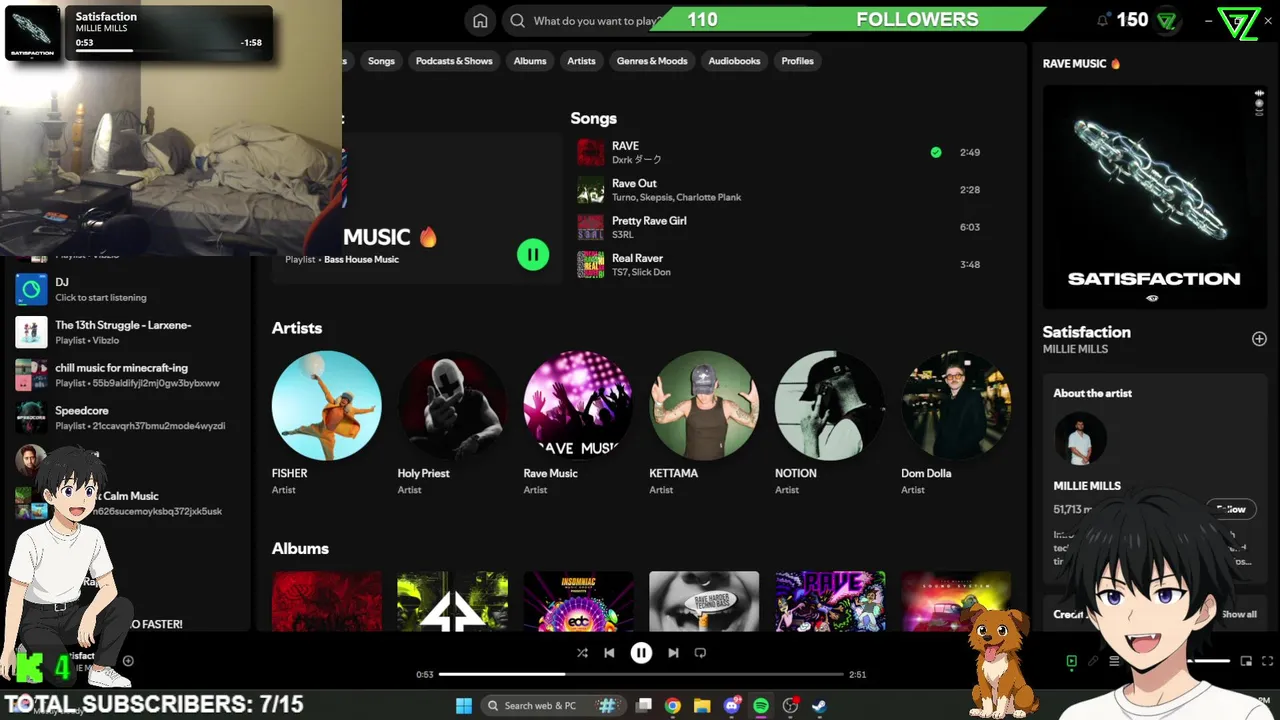Follow MILLIE MILLS in About the artist
Viewport: 1280px width, 720px height.
pyautogui.click(x=1231, y=509)
